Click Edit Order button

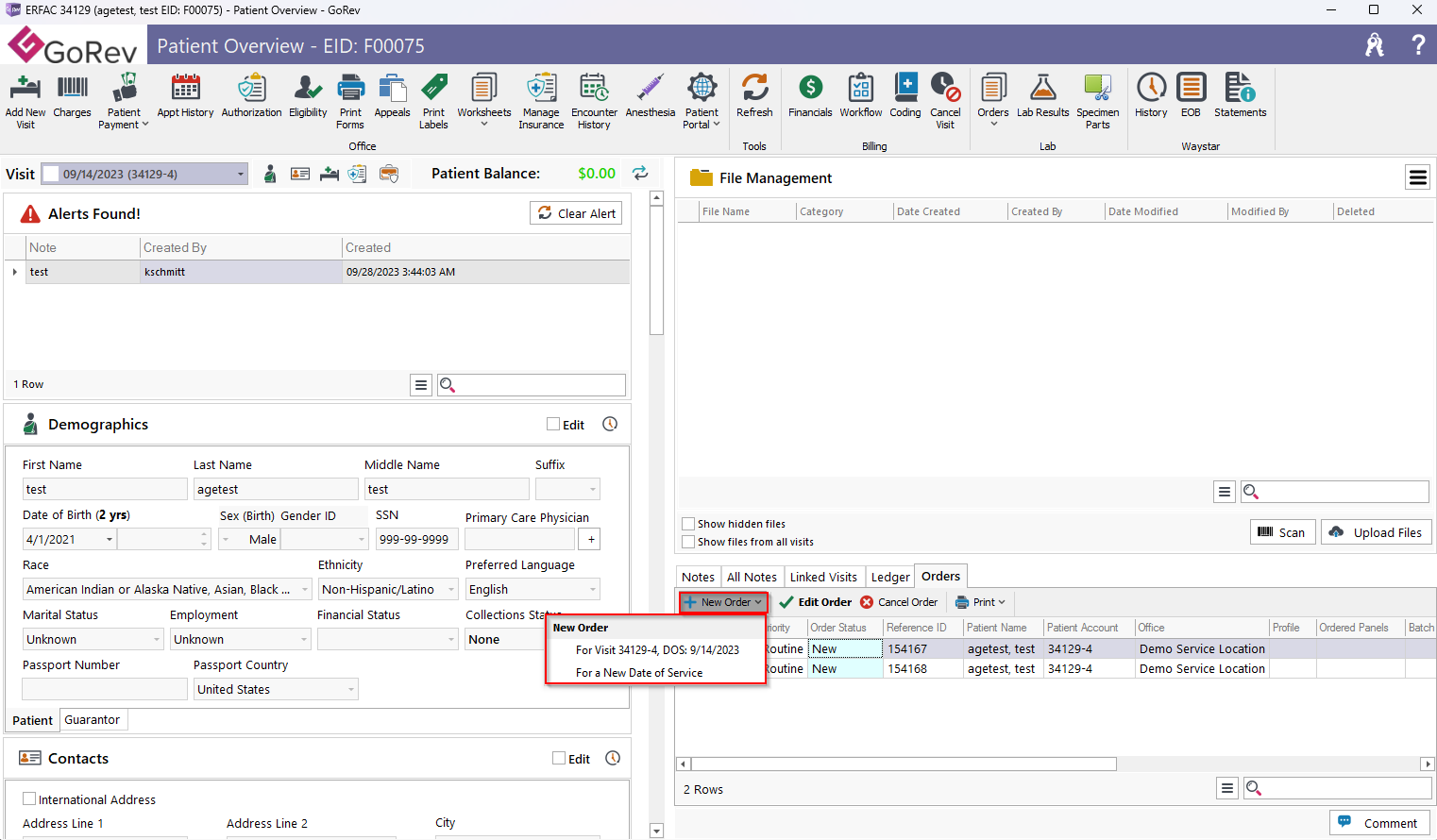815,602
